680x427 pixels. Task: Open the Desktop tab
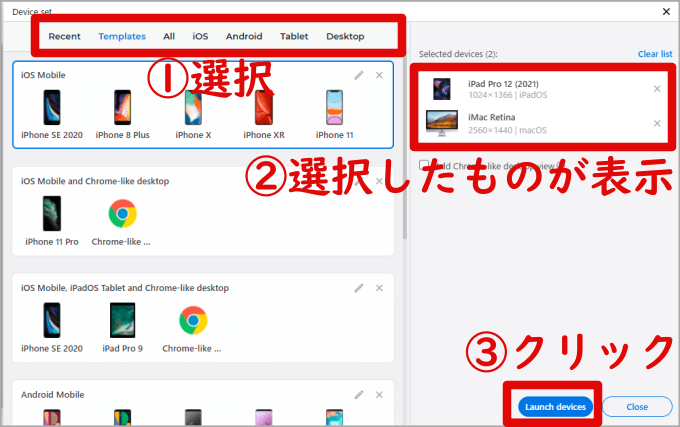click(x=345, y=36)
